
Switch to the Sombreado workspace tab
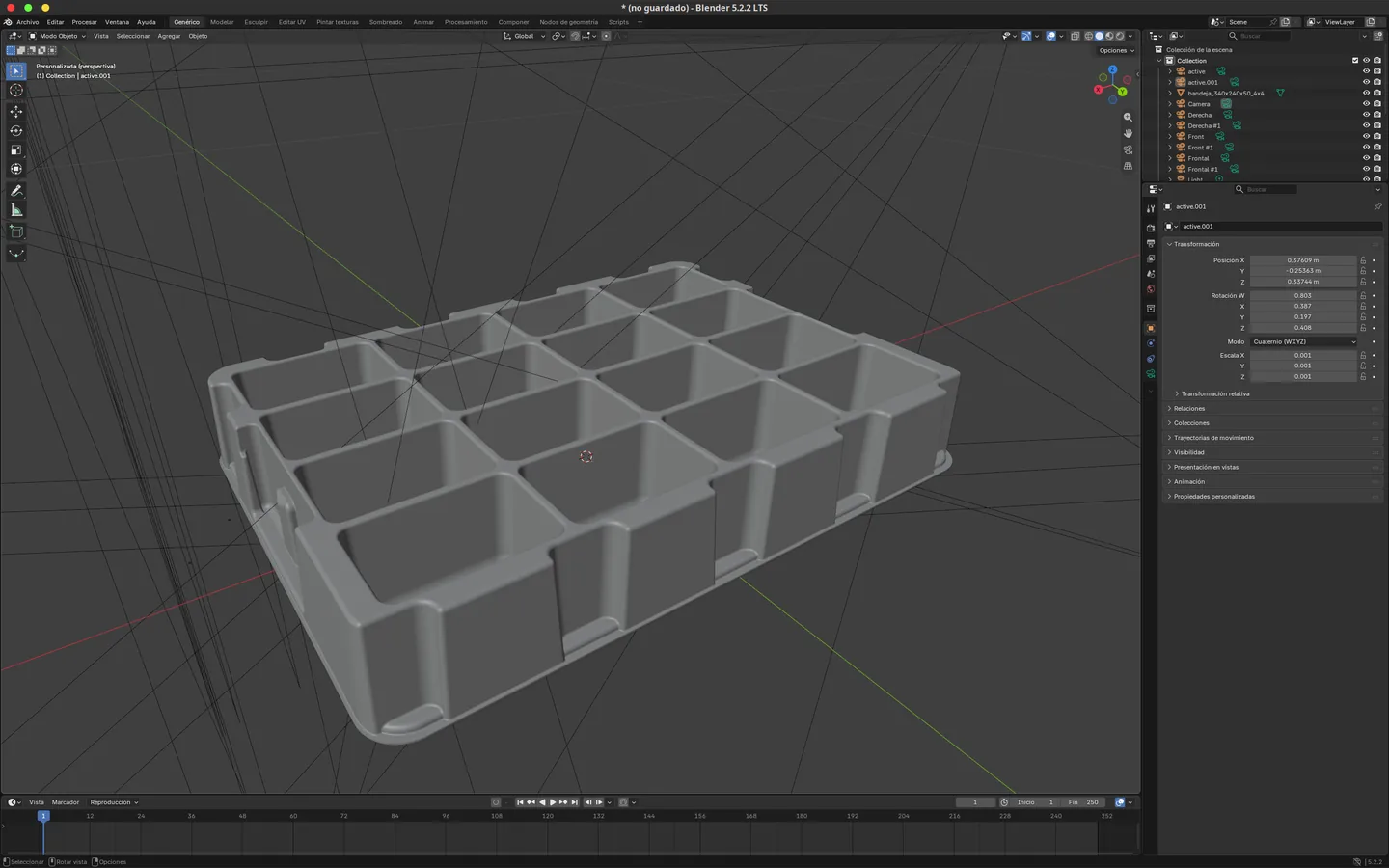386,22
